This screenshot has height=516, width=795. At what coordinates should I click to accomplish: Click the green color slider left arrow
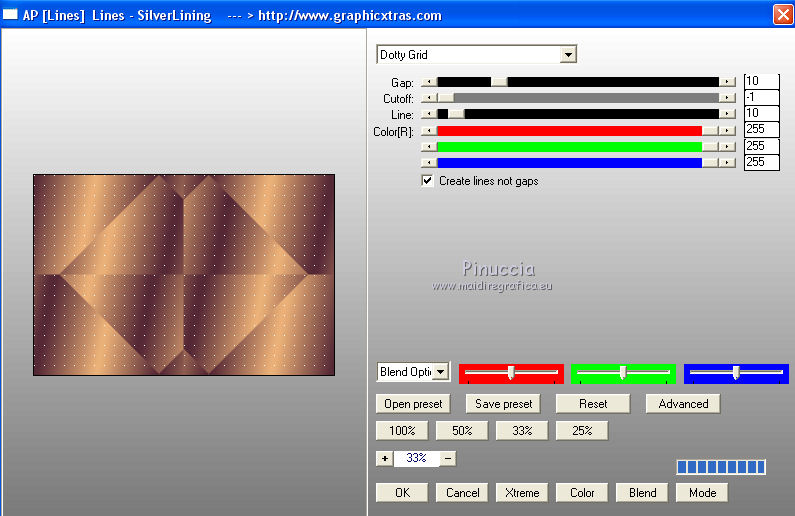(x=429, y=147)
